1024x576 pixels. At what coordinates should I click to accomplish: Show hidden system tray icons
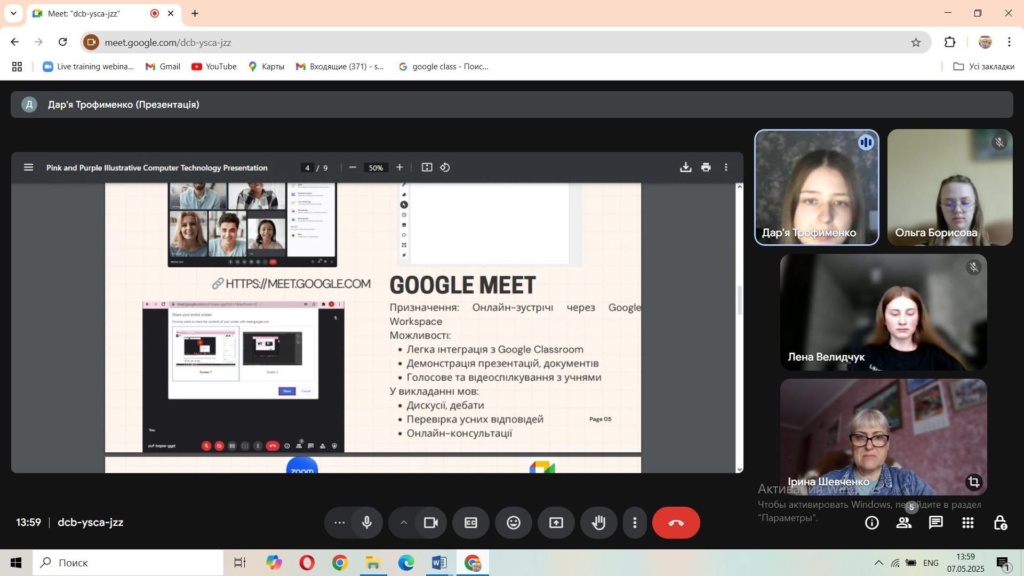(x=878, y=563)
